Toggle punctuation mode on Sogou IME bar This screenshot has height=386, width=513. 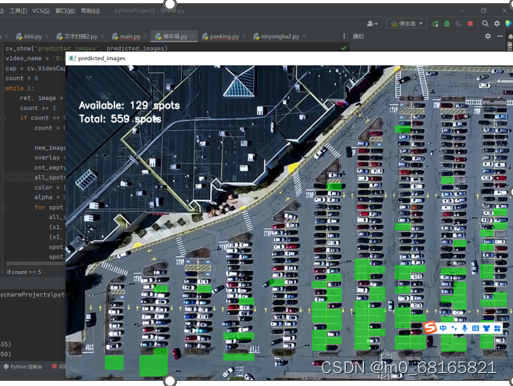click(454, 328)
